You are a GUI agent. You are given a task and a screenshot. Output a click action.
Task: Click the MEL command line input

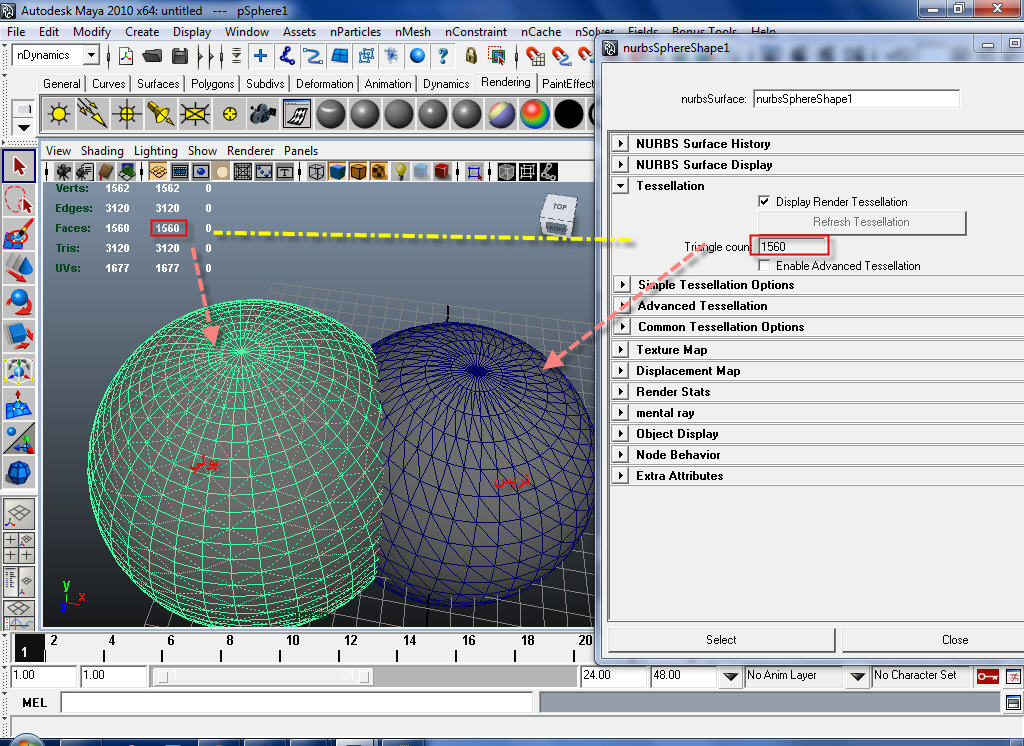[297, 703]
